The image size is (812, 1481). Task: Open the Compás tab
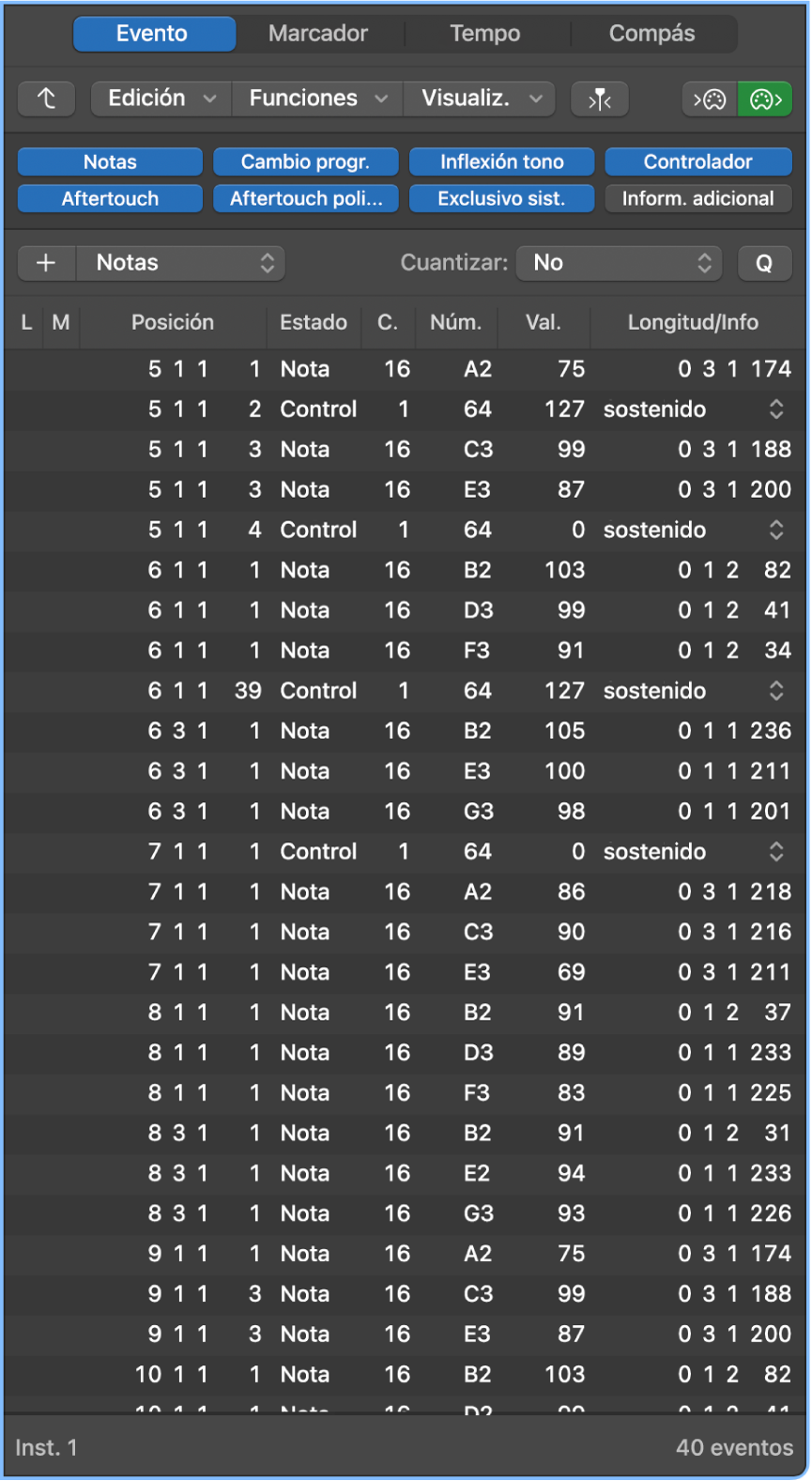651,34
